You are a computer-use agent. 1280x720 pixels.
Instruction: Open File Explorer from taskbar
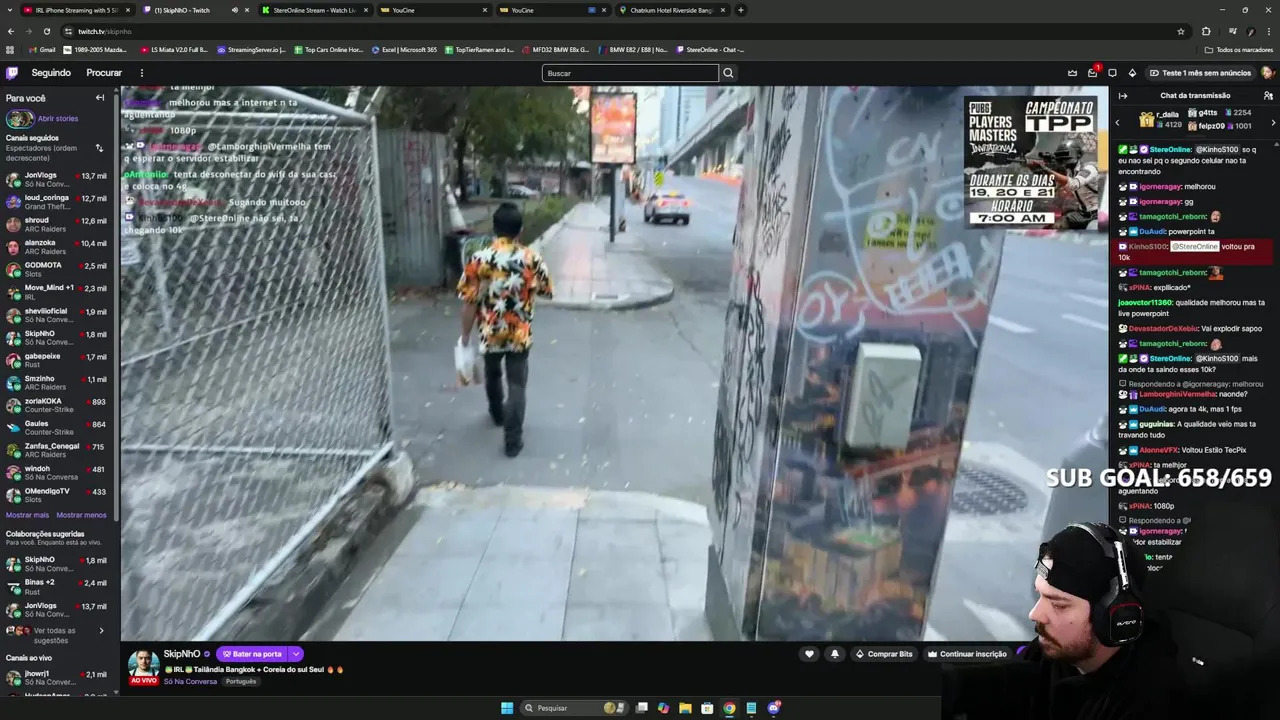(685, 708)
